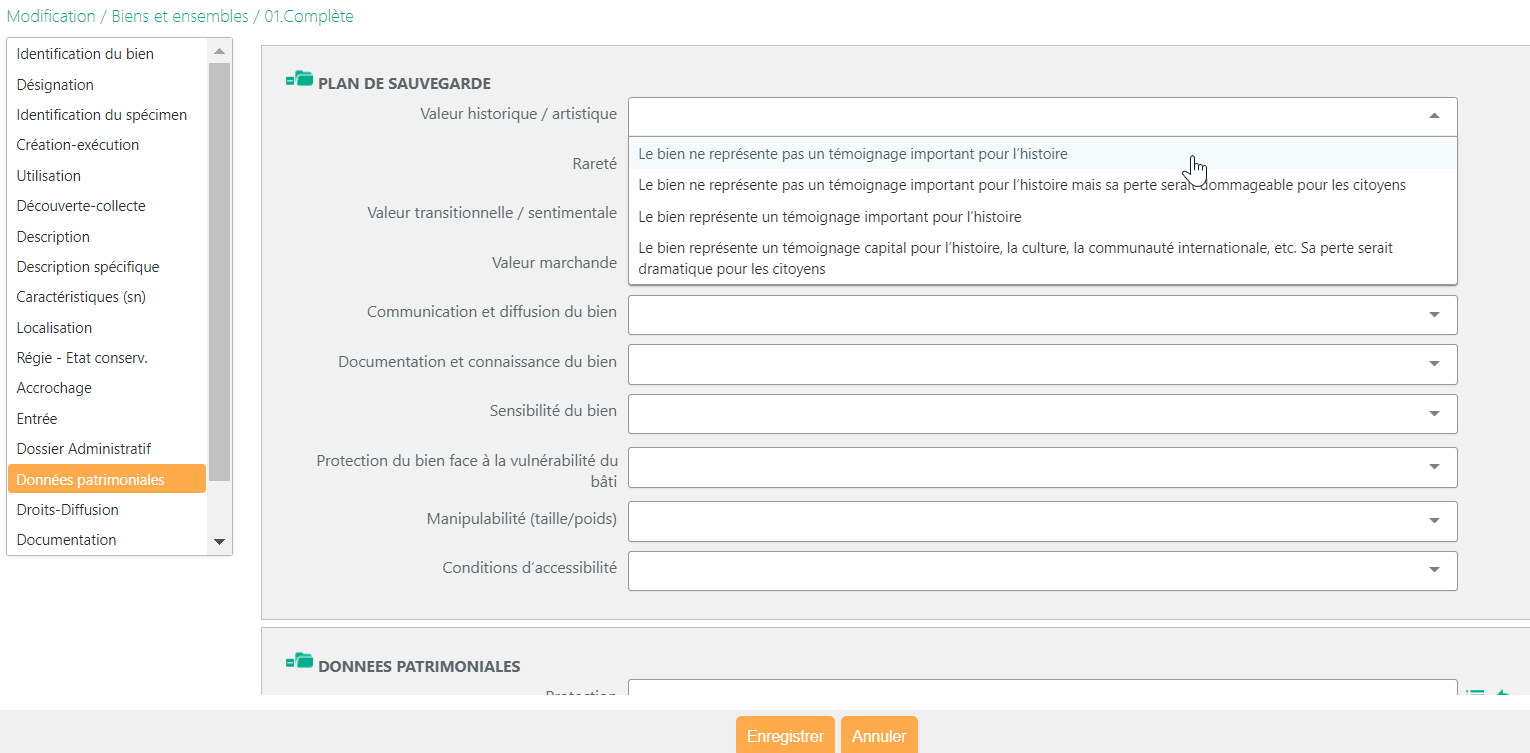Collapse the DONNEES PATRIMONIALES folder icon
Viewport: 1530px width, 753px height.
click(299, 661)
